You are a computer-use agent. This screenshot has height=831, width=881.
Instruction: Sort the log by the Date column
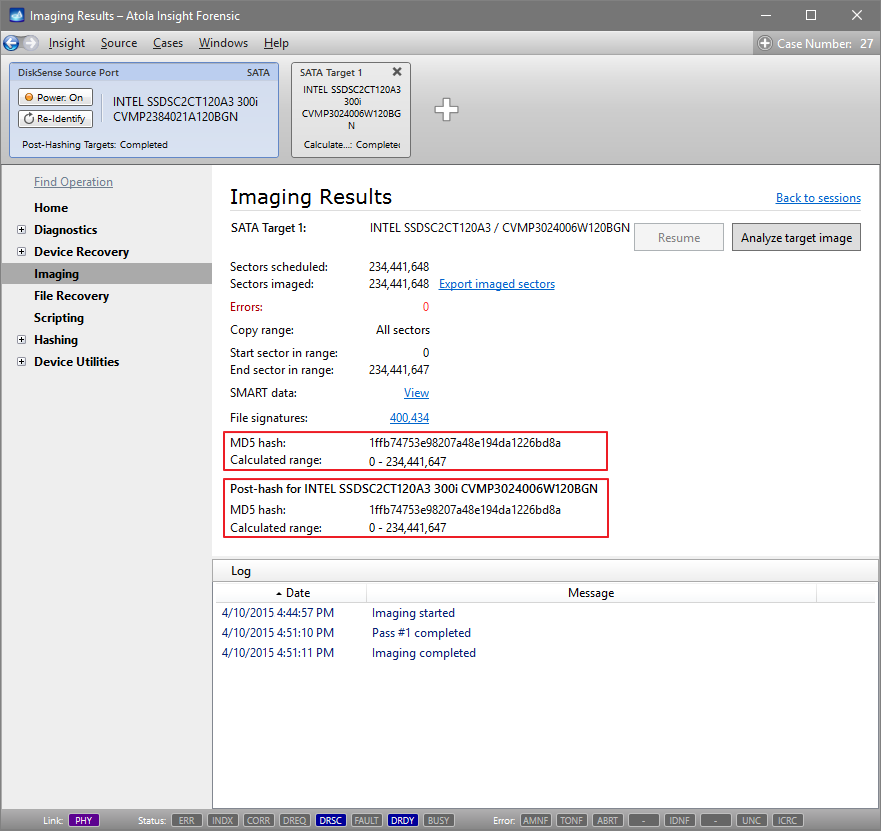[296, 592]
